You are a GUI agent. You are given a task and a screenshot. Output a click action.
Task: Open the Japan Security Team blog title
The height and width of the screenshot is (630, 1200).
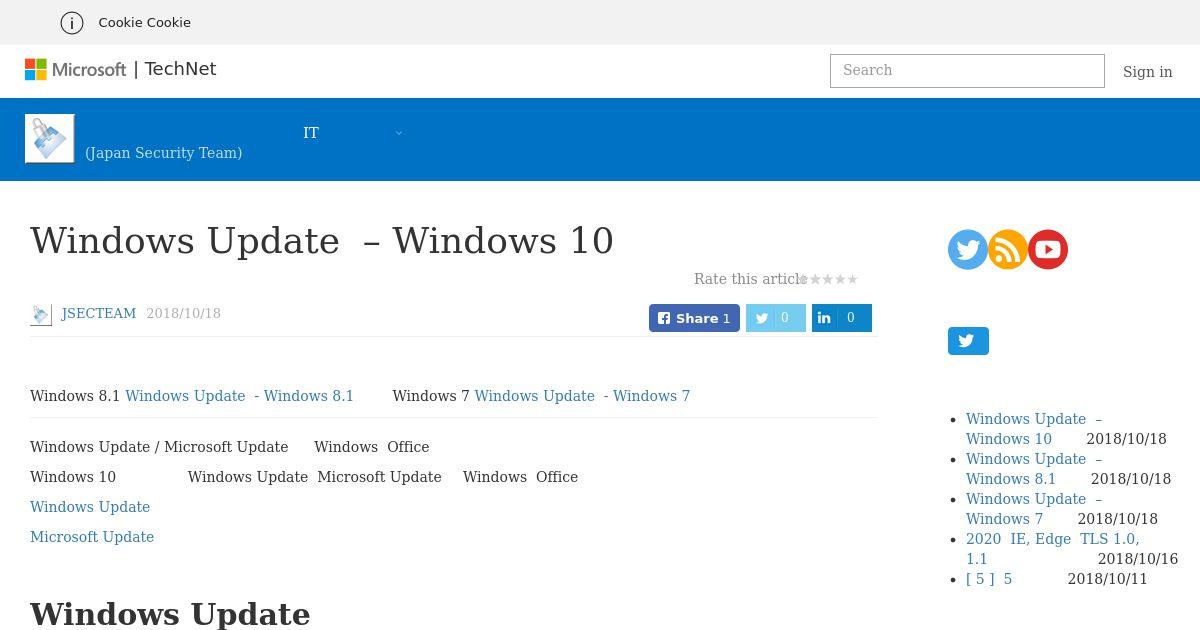point(164,153)
